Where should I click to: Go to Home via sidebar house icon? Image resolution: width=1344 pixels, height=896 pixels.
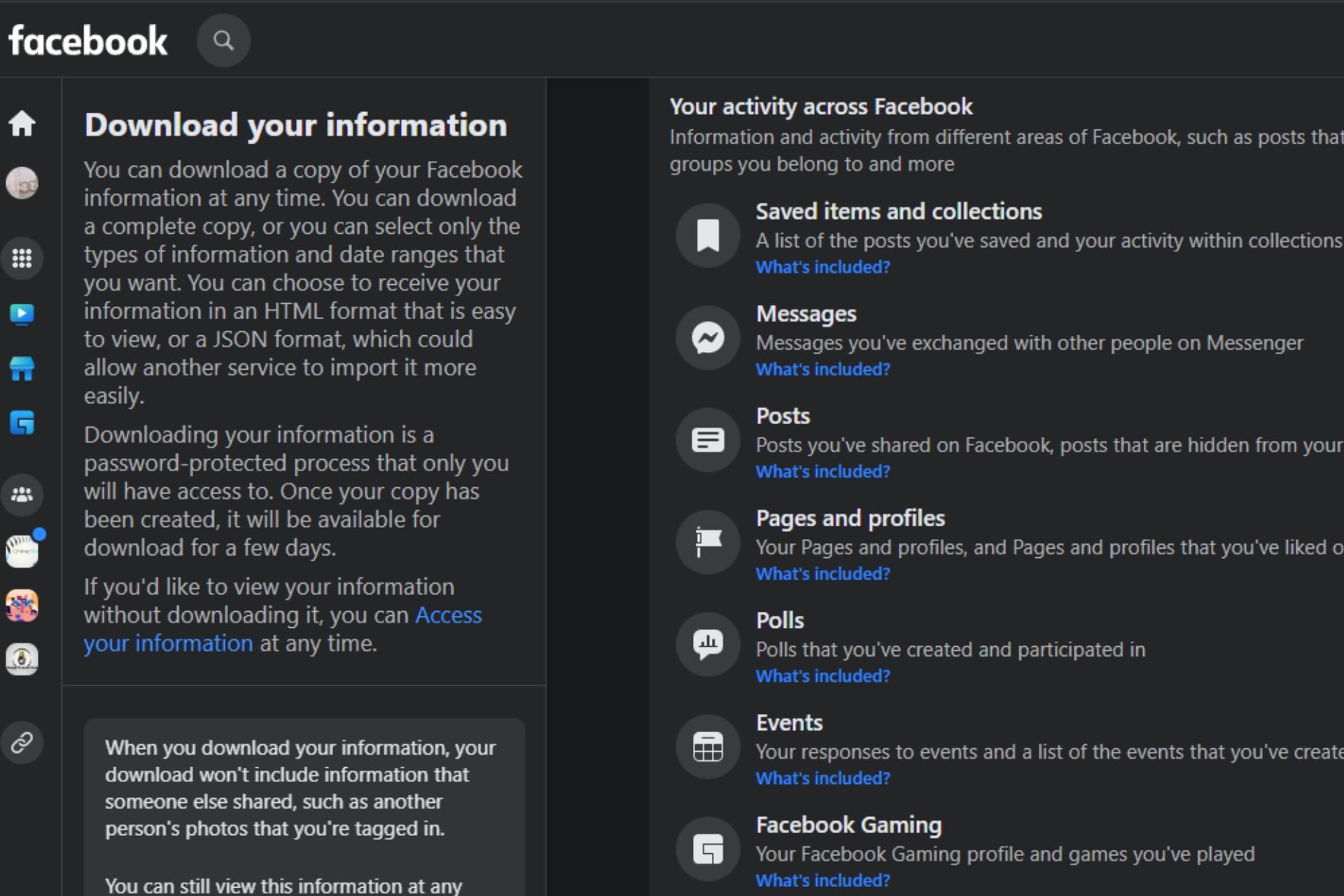pos(22,123)
